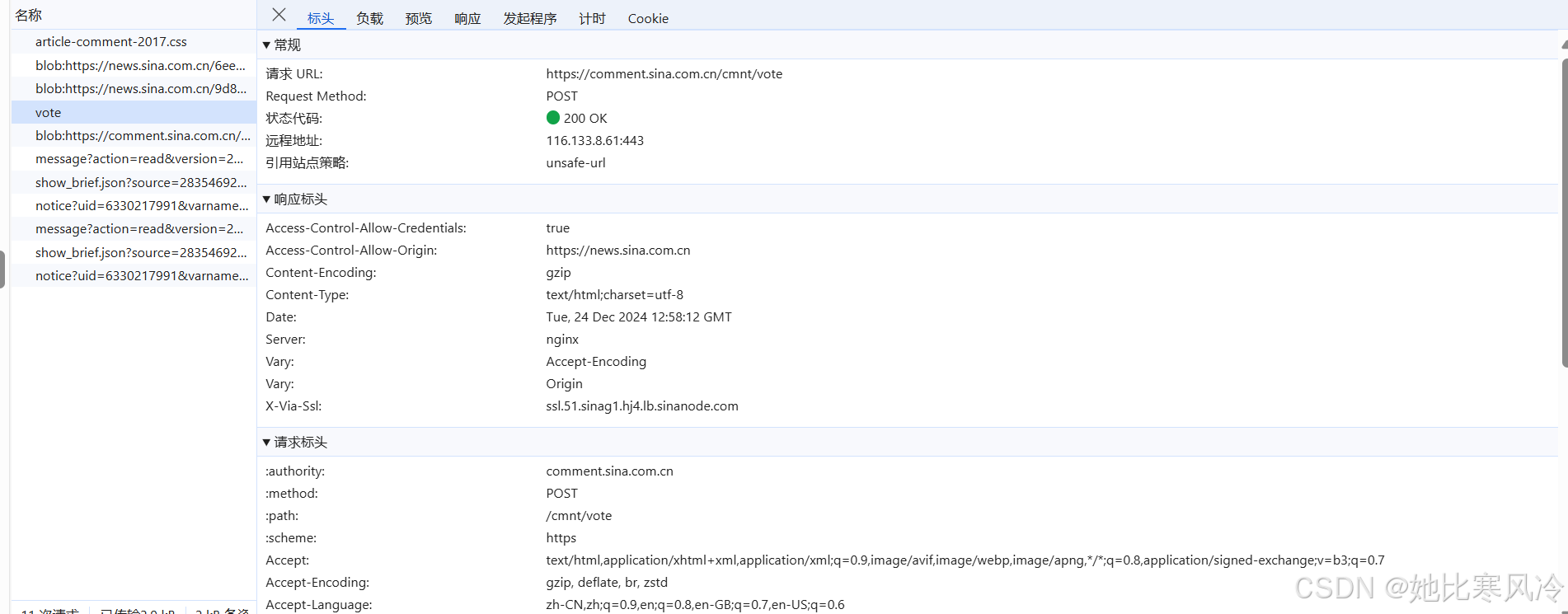Open the 发起程序 tab

click(x=530, y=18)
